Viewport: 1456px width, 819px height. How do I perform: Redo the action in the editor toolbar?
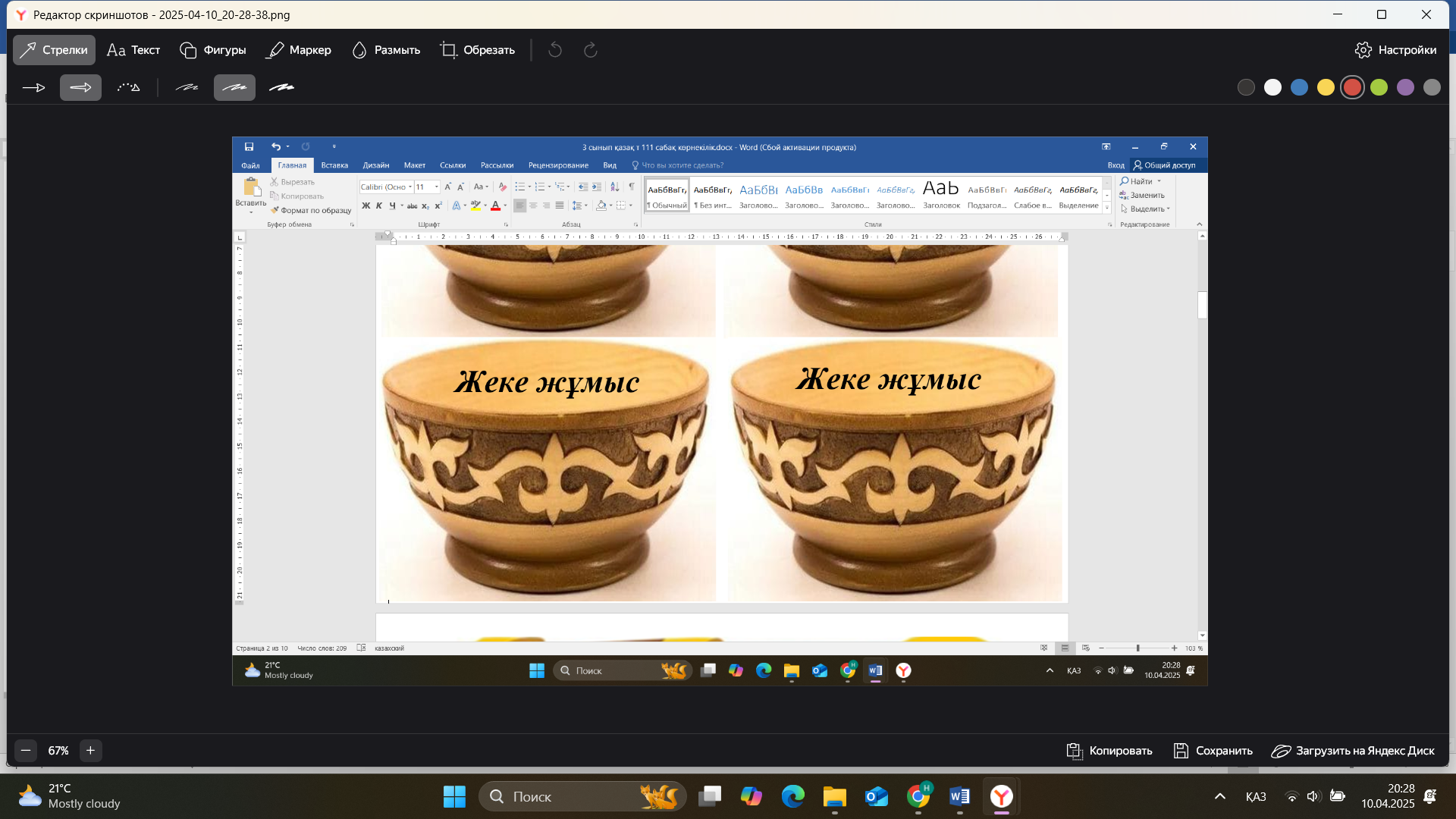pos(591,50)
